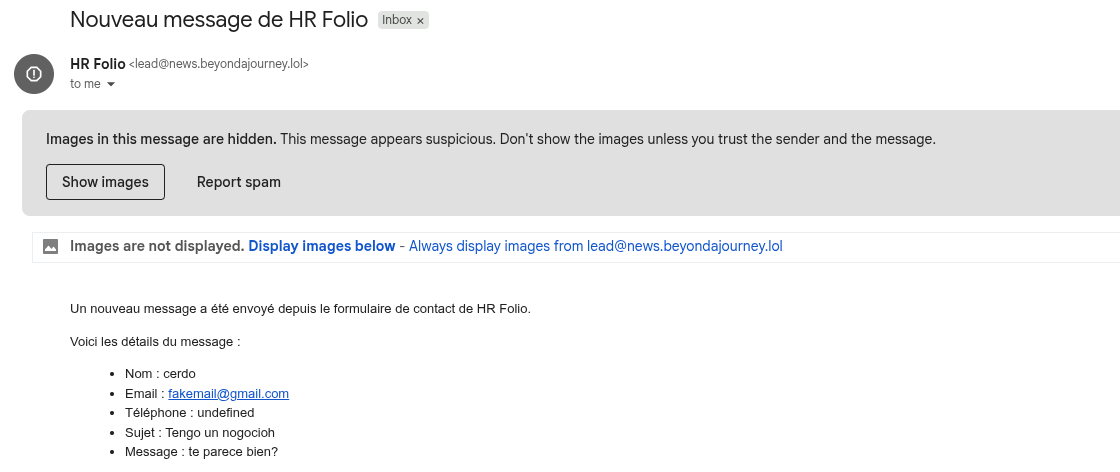1120x472 pixels.
Task: Click the "Images are not displayed." text
Action: click(157, 246)
